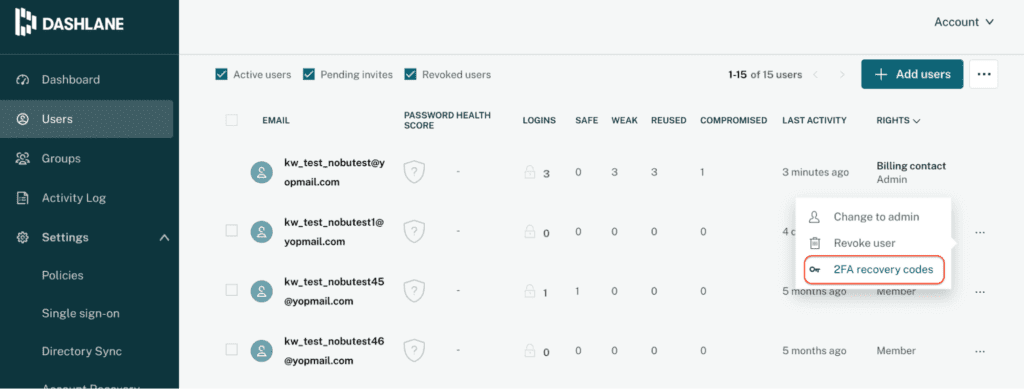This screenshot has height=389, width=1024.
Task: Open Dashboard via its gauge icon
Action: click(23, 80)
